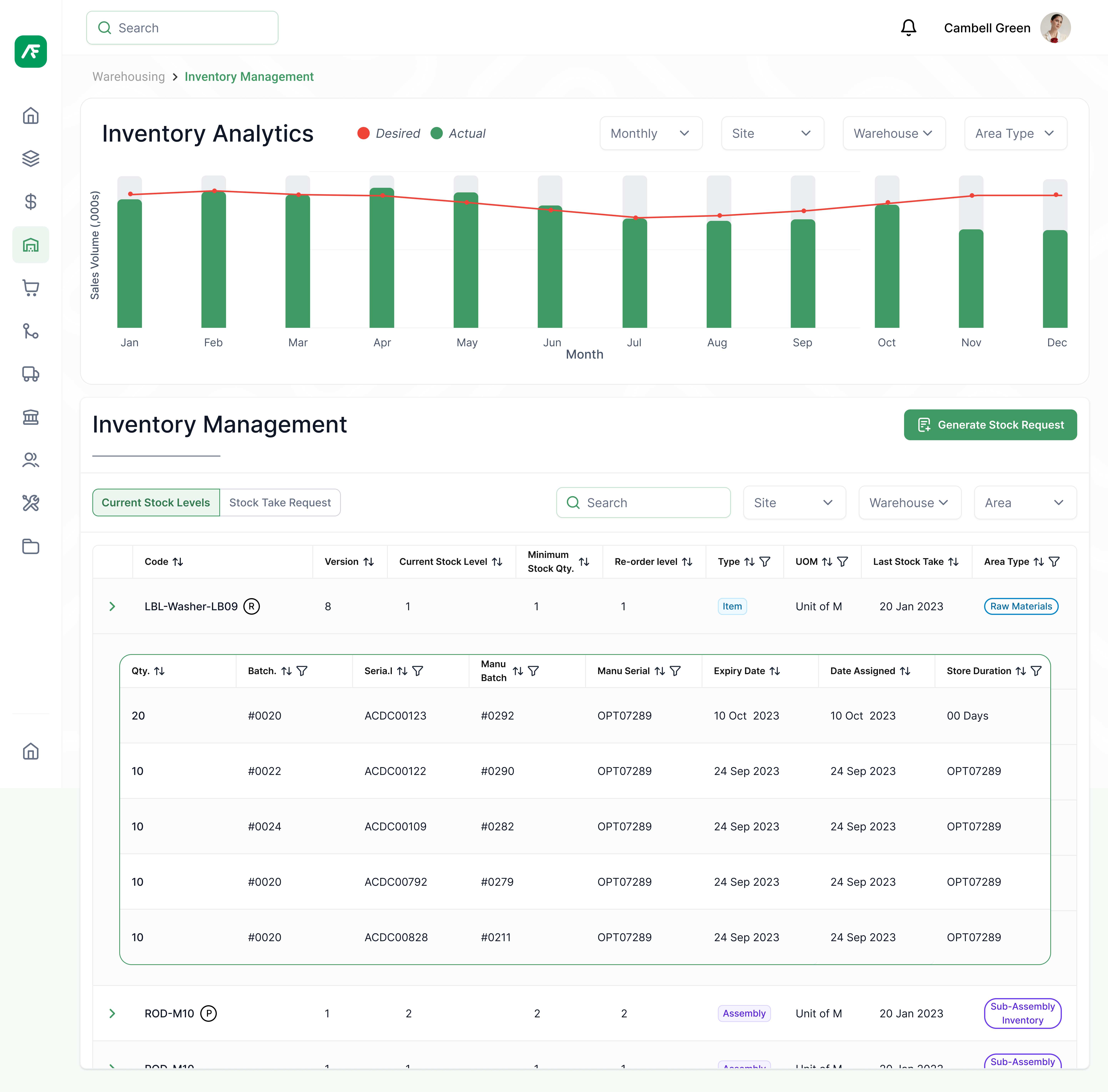This screenshot has width=1108, height=1092.
Task: Sort by Current Stock Level
Action: tap(497, 562)
